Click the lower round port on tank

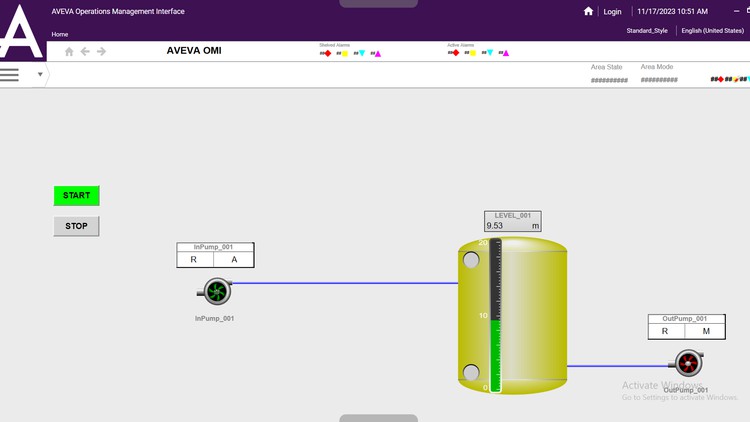pos(471,372)
